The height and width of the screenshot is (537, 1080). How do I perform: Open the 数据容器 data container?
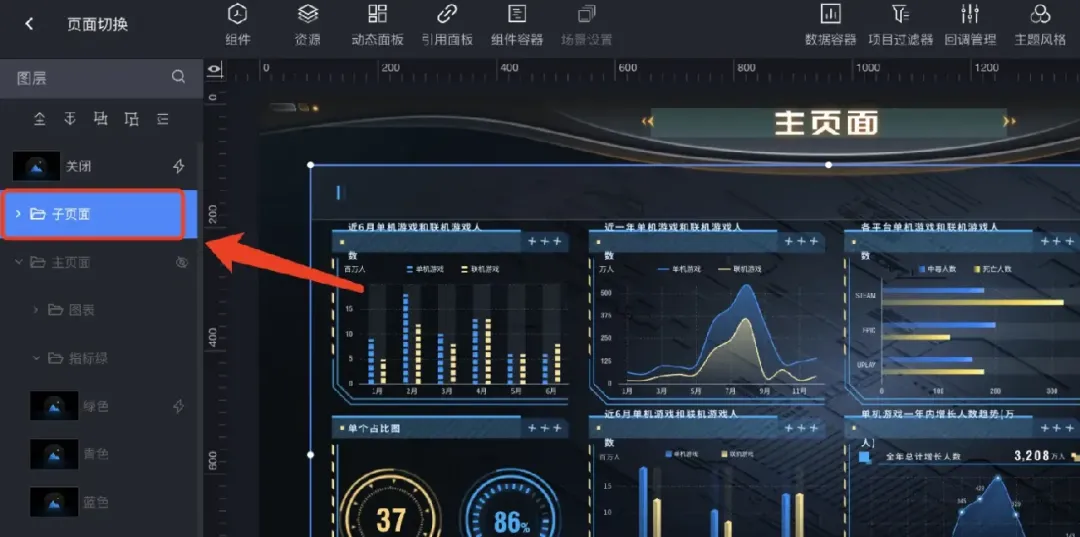click(x=831, y=25)
